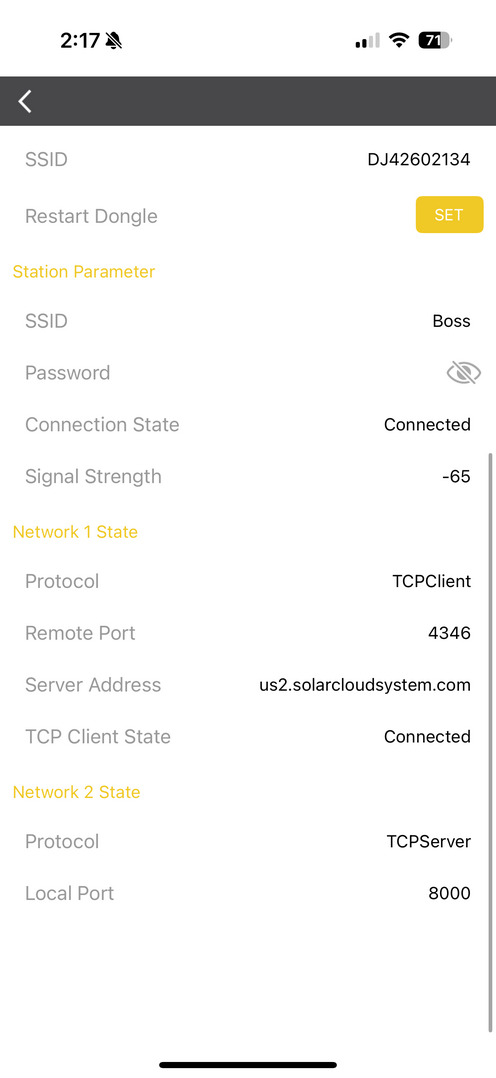
Task: Tap the Remote Port value 4346
Action: click(449, 633)
